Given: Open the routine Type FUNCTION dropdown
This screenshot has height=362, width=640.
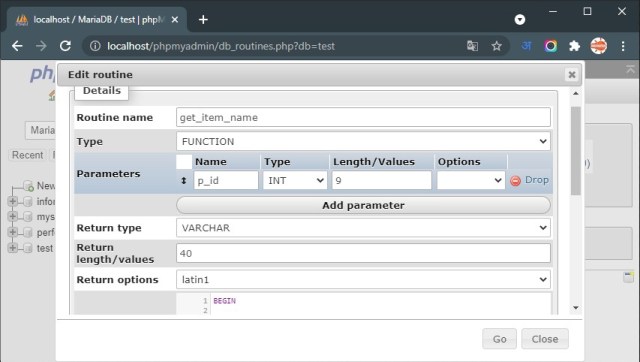Looking at the screenshot, I should tap(363, 141).
